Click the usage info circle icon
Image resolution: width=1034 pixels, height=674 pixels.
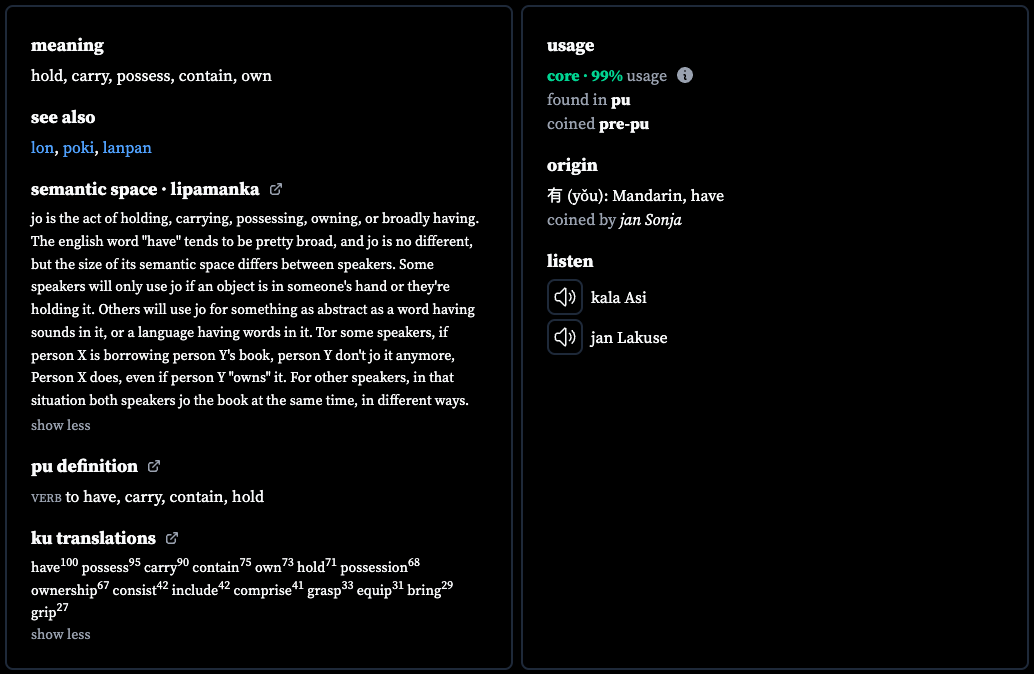point(684,75)
